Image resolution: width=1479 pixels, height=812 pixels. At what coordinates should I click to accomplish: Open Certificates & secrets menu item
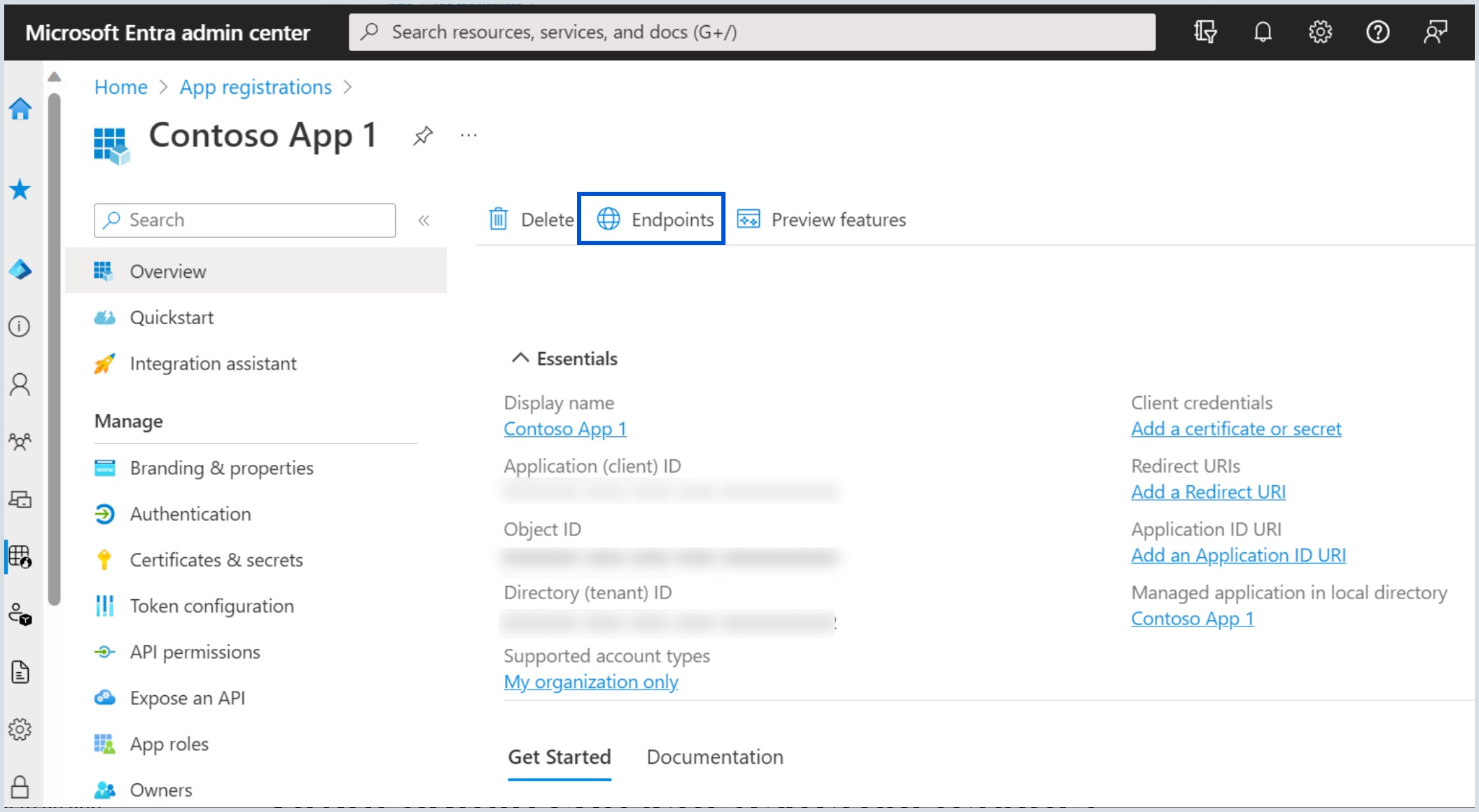[x=216, y=560]
